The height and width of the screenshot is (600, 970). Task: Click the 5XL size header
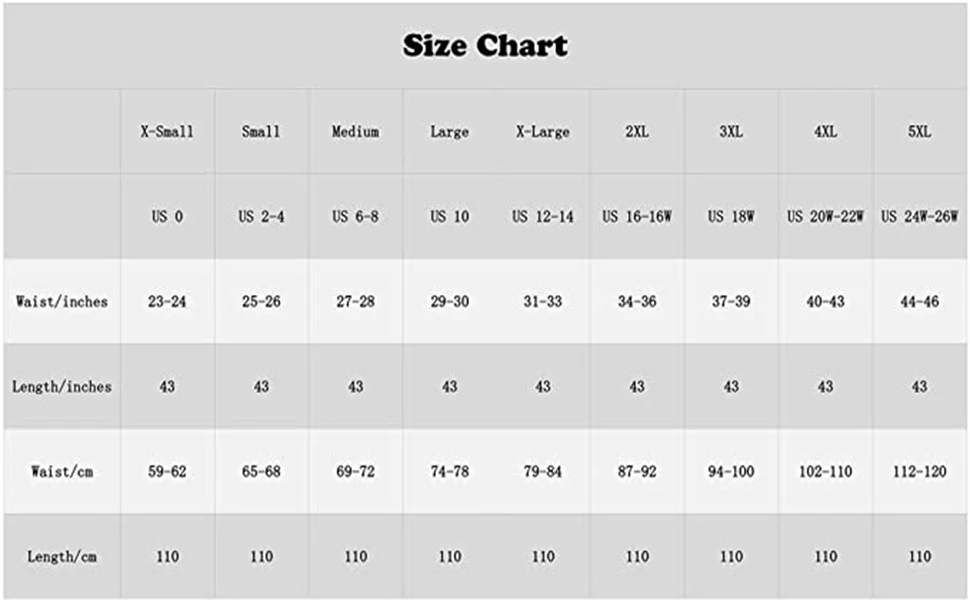pos(919,132)
